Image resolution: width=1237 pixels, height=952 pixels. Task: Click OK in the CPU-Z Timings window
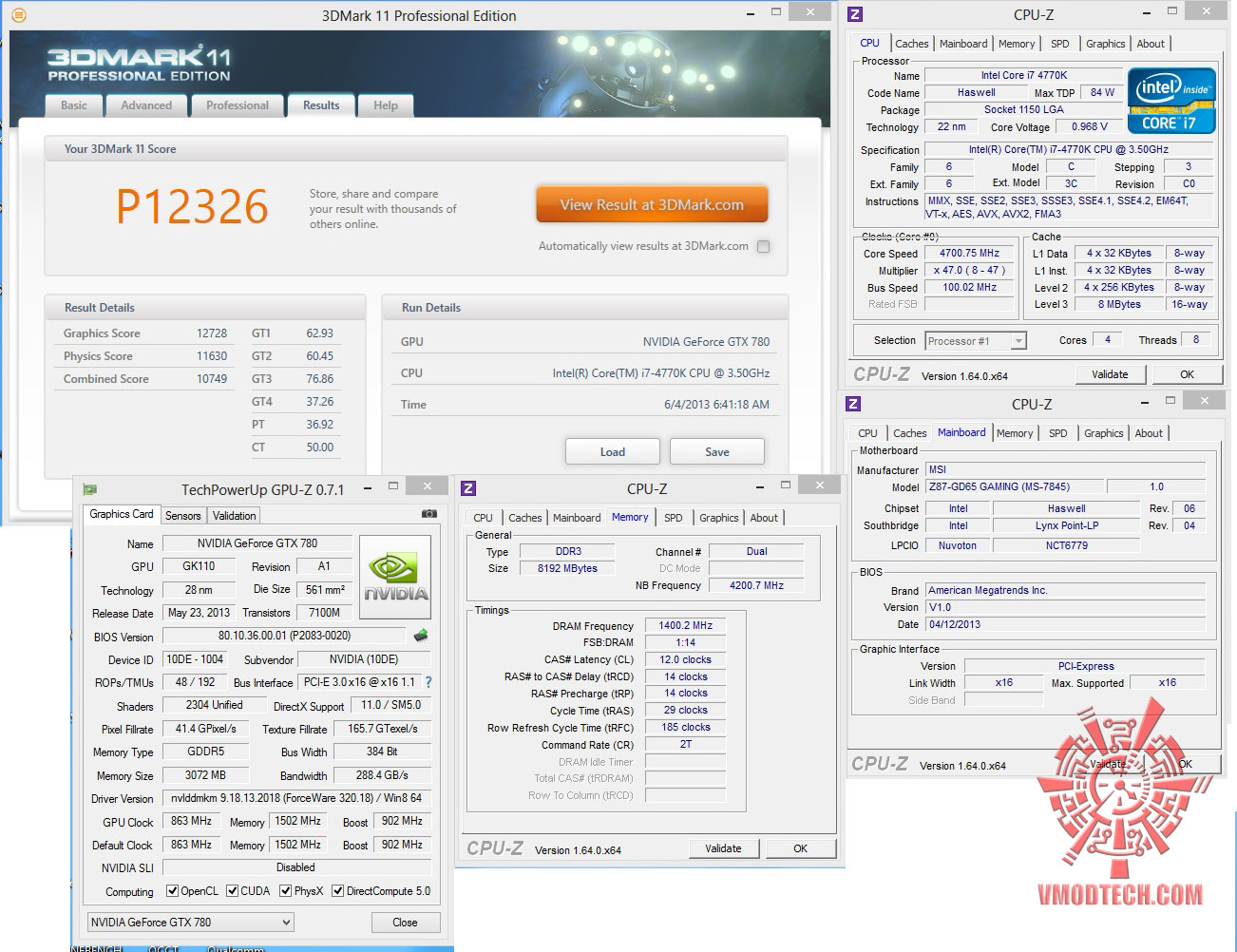click(x=801, y=848)
